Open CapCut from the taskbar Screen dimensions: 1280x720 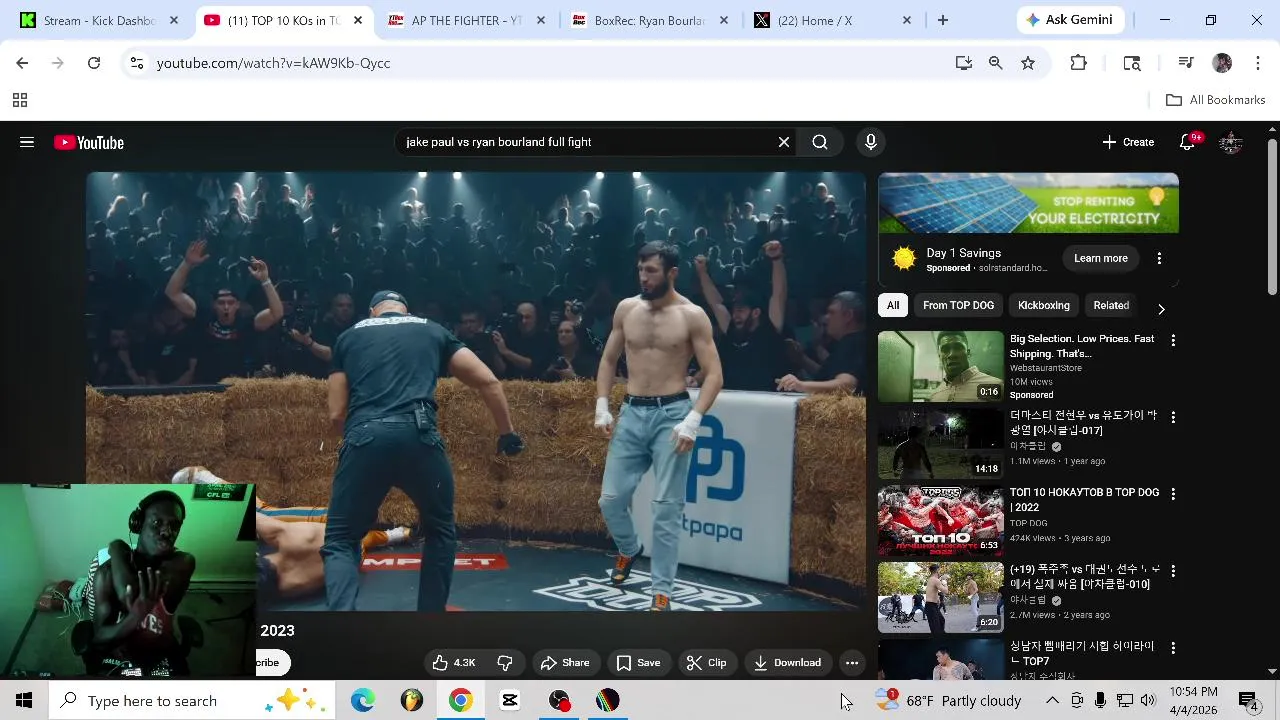[x=510, y=700]
